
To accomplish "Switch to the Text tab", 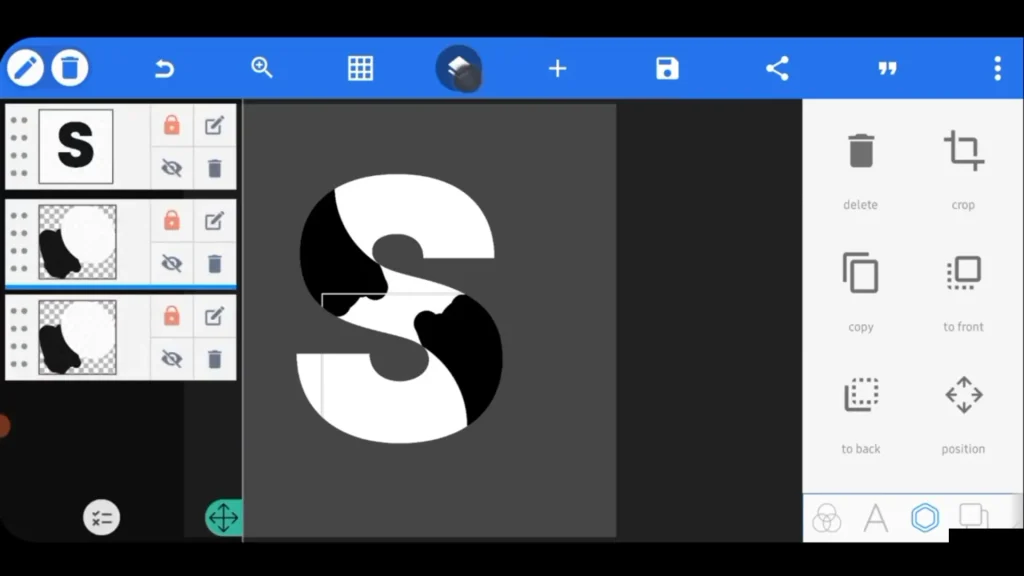I will (x=875, y=517).
